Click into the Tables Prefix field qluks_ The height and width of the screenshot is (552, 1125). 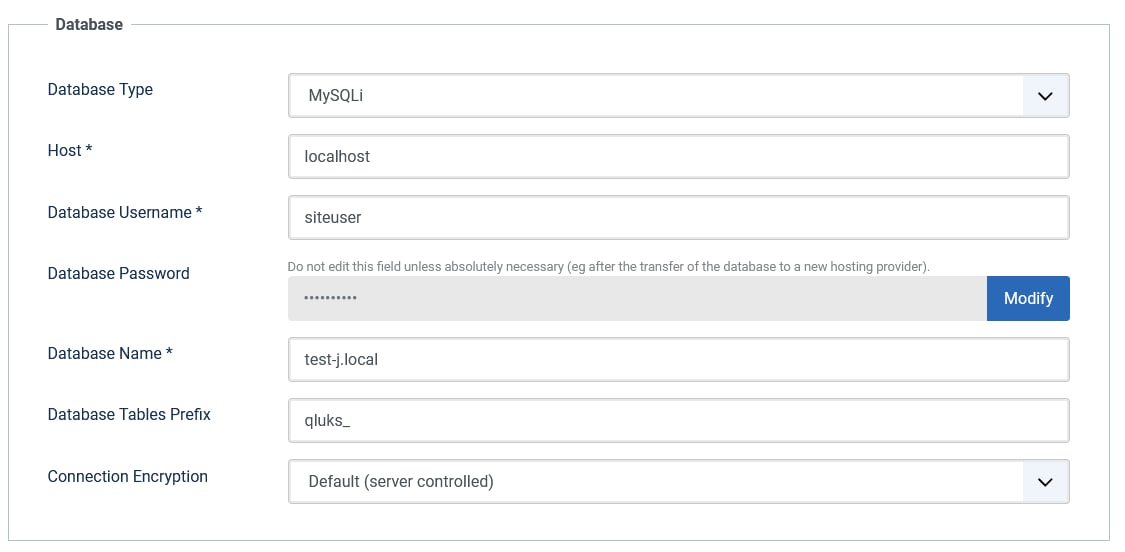pos(678,421)
